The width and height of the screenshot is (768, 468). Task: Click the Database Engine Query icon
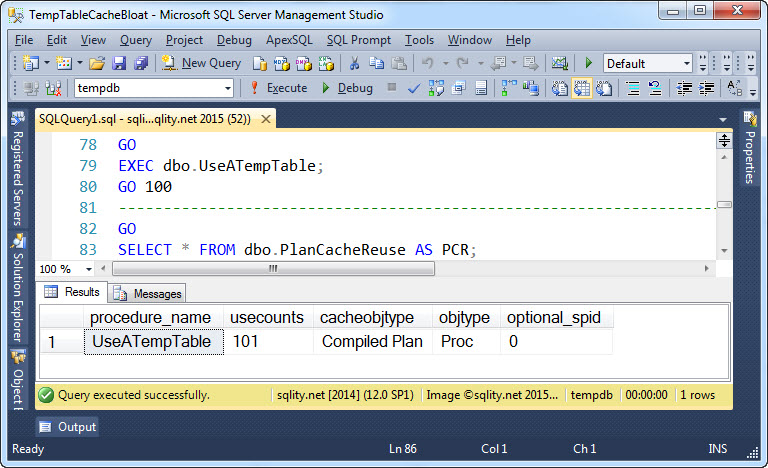(x=260, y=63)
